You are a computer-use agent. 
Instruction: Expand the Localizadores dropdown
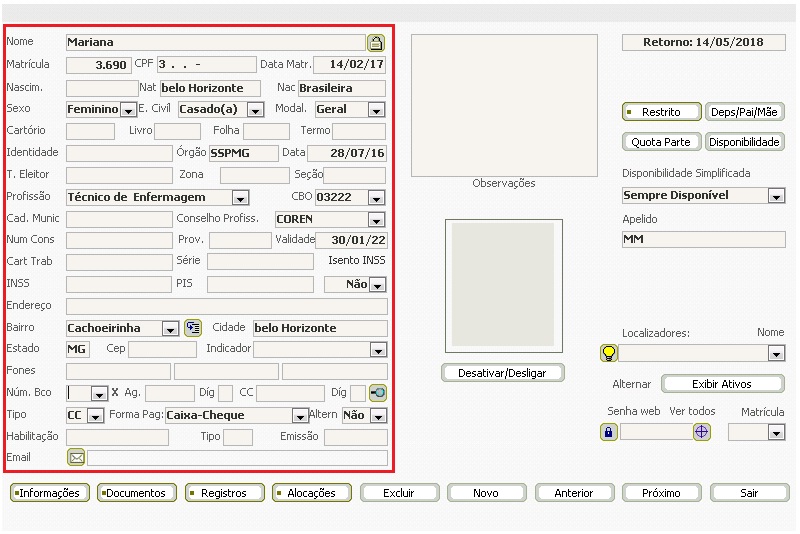coord(777,353)
